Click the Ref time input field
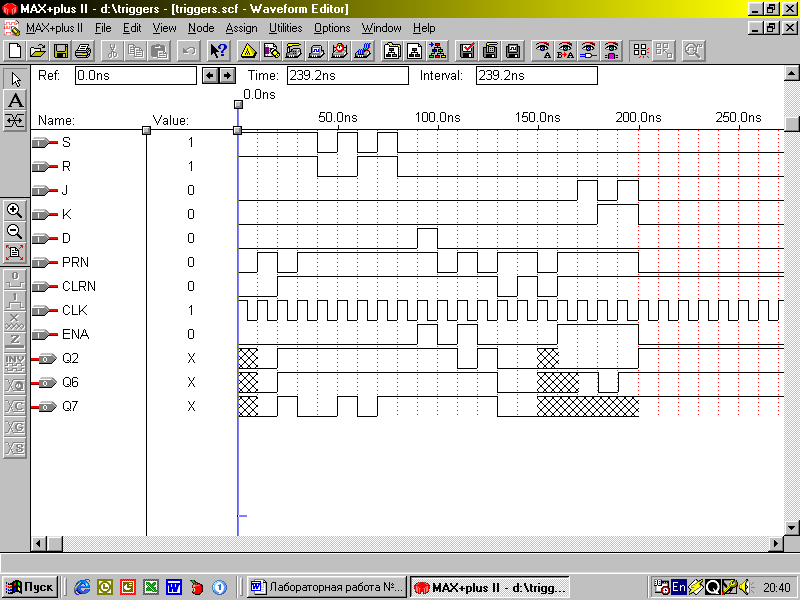 click(134, 75)
